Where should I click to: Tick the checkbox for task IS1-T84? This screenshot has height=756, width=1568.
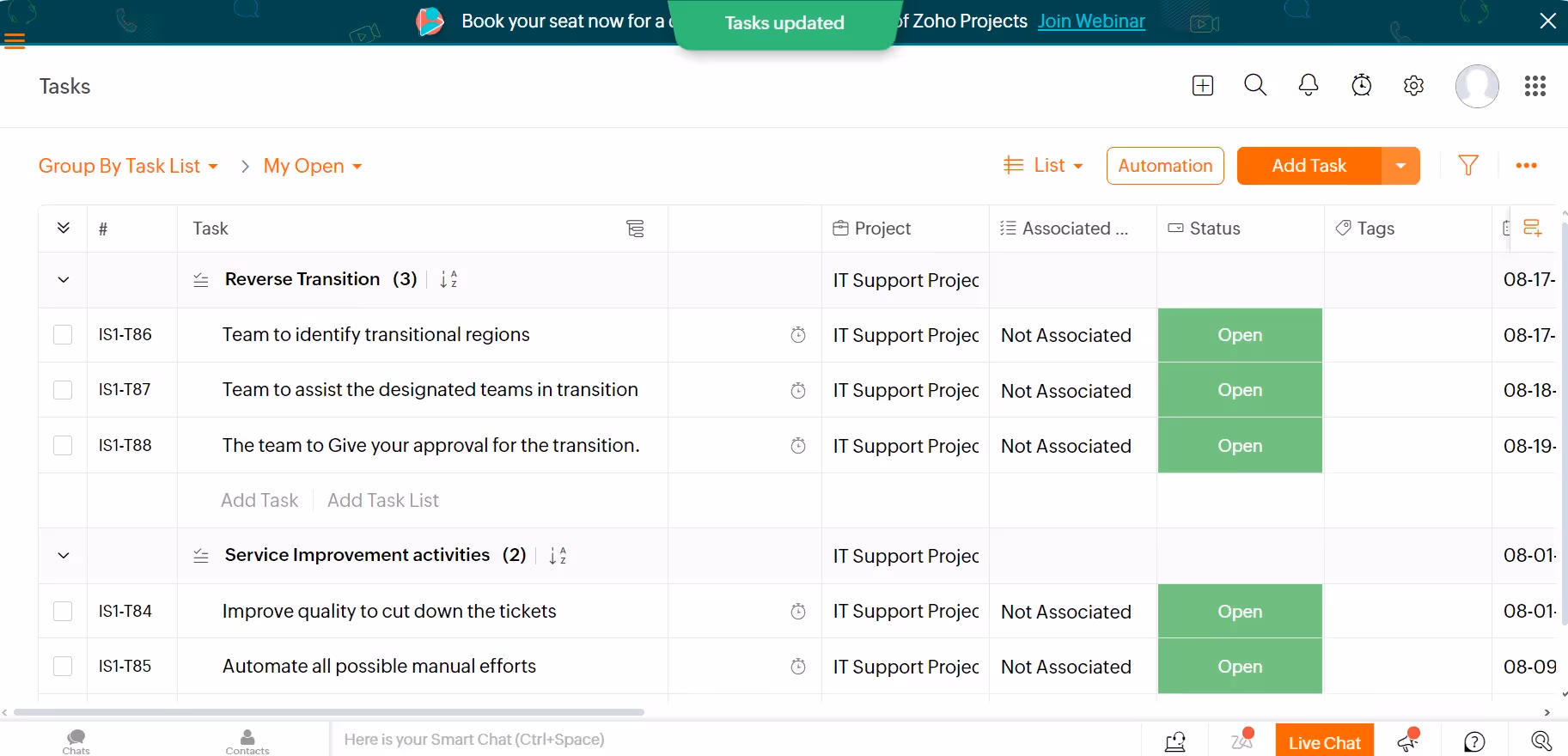coord(63,611)
